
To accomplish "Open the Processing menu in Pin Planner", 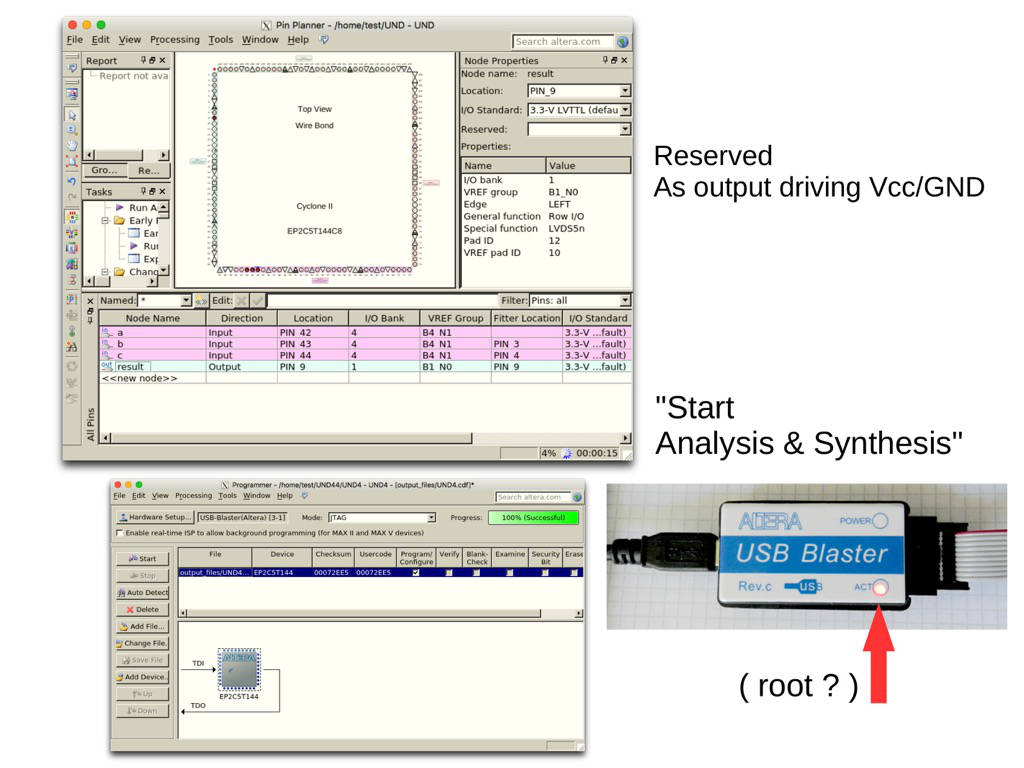I will tap(175, 40).
